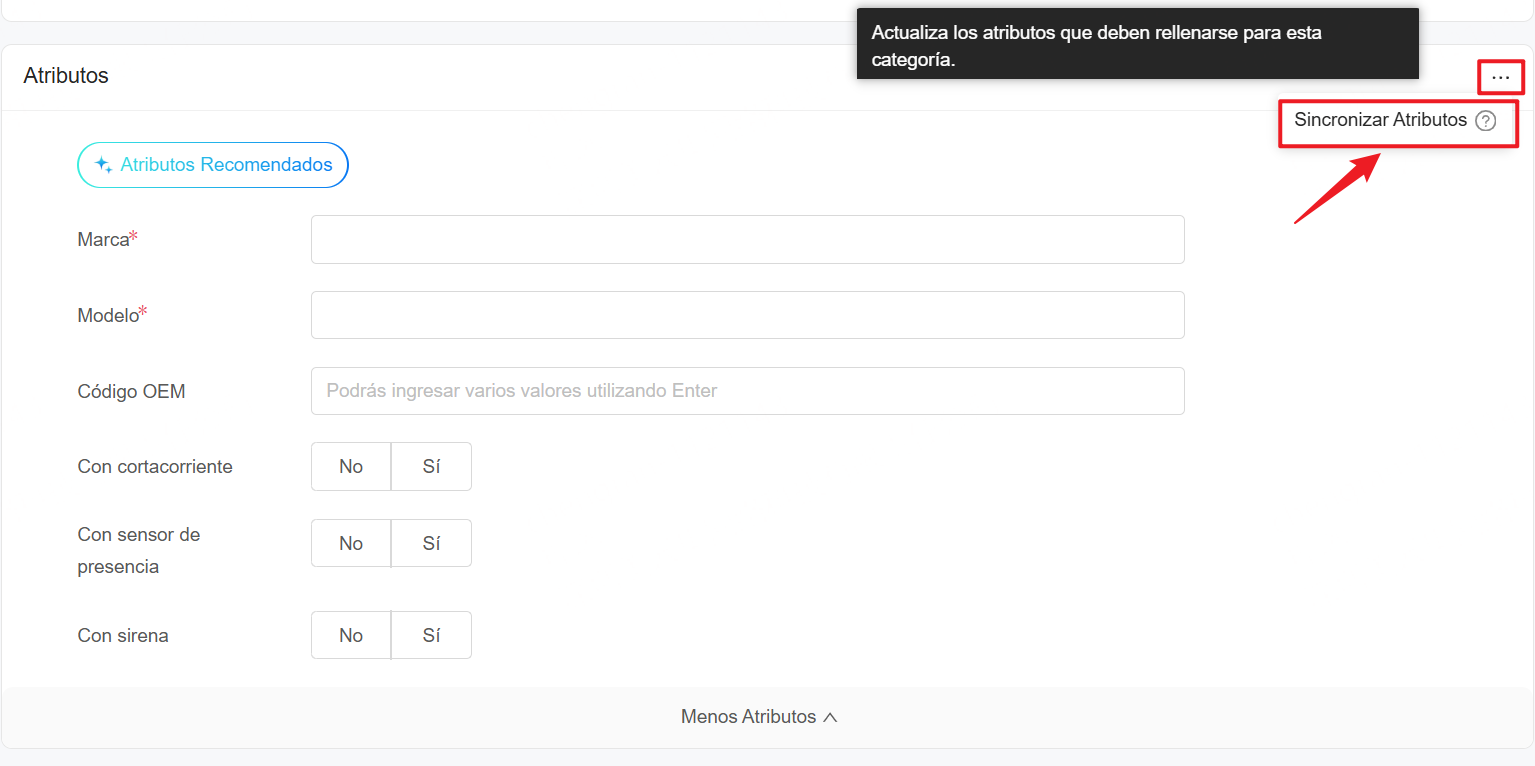This screenshot has width=1535, height=766.
Task: Click the three-dot menu icon in Atributos panel
Action: coord(1500,77)
